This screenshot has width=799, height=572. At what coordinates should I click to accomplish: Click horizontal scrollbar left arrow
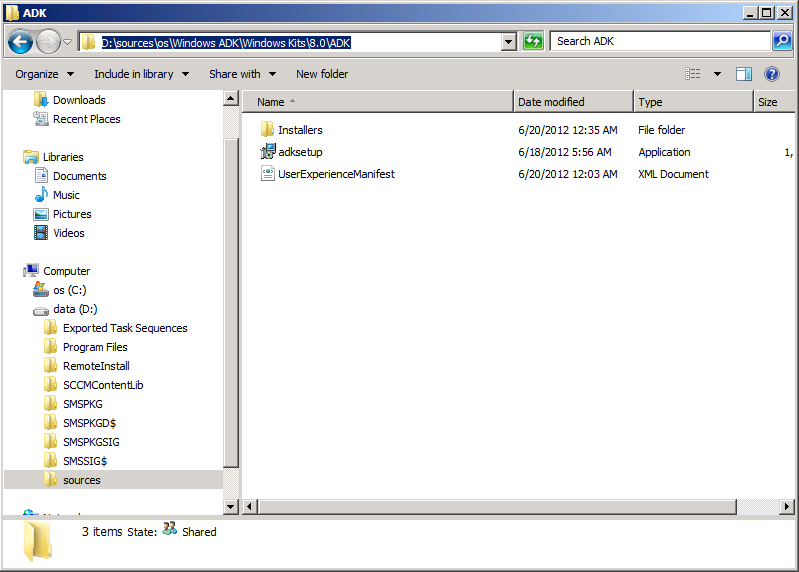[250, 507]
